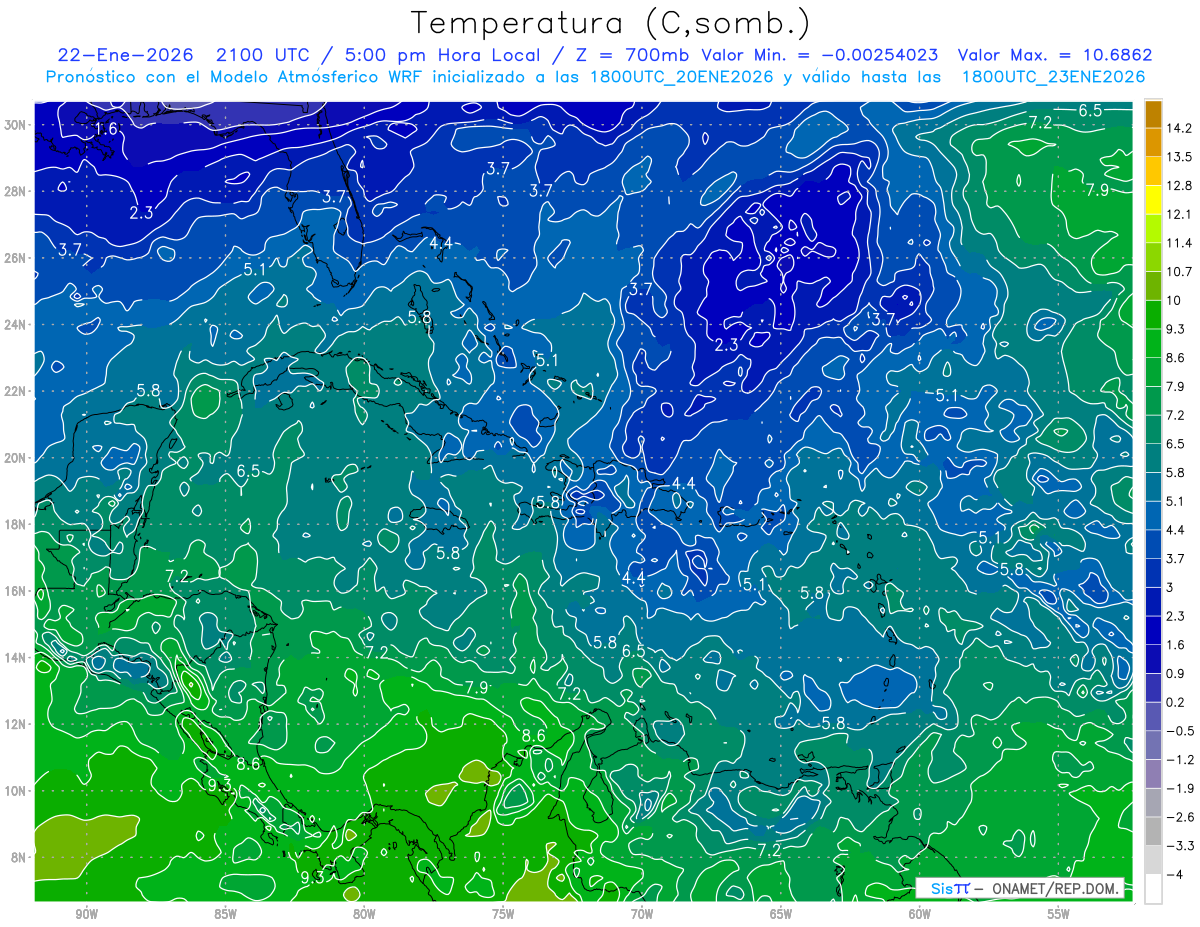The height and width of the screenshot is (927, 1200).
Task: Click the orange swatch atop the colorbar
Action: coord(1153,114)
